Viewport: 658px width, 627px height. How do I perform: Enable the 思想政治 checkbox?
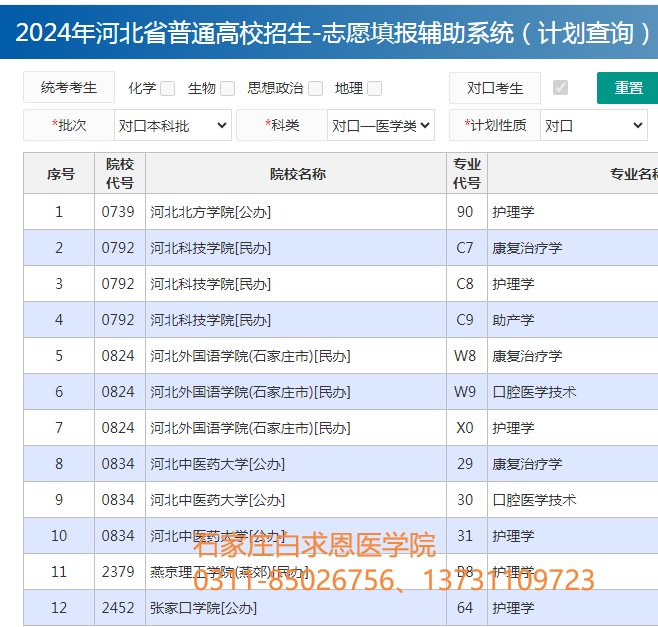(315, 88)
